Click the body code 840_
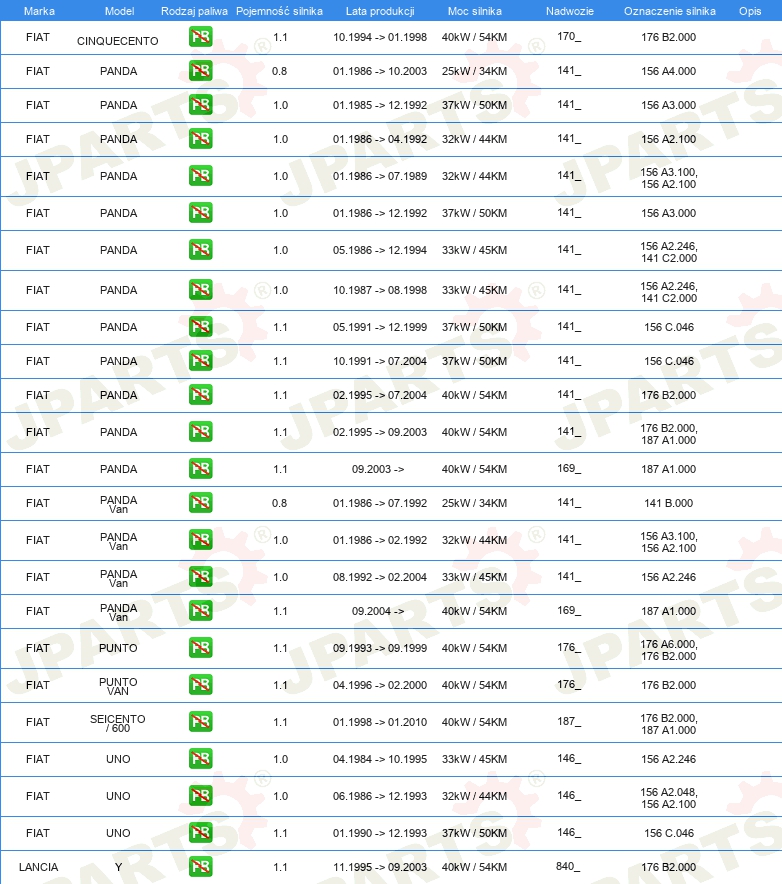Image resolution: width=782 pixels, height=884 pixels. pyautogui.click(x=568, y=867)
